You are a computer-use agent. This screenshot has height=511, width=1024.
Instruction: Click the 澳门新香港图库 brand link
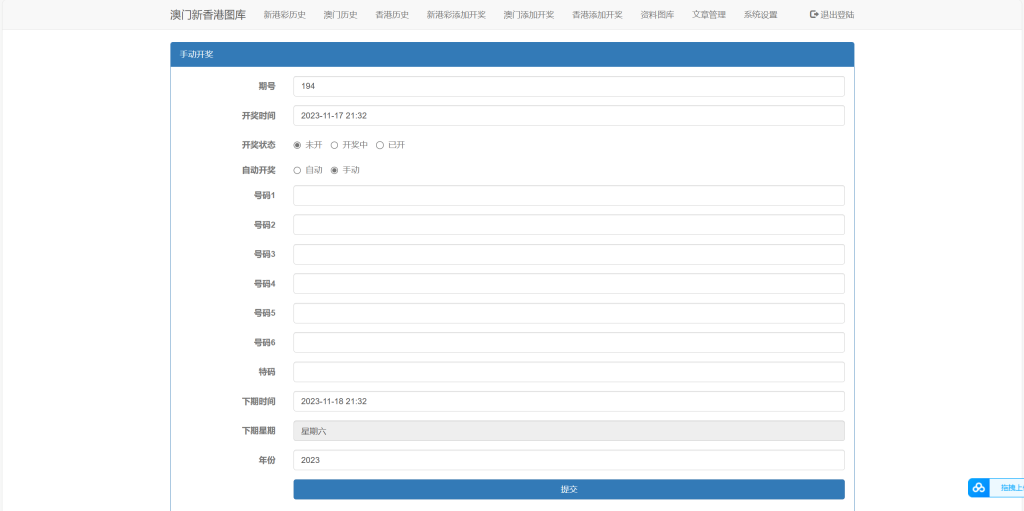[207, 15]
